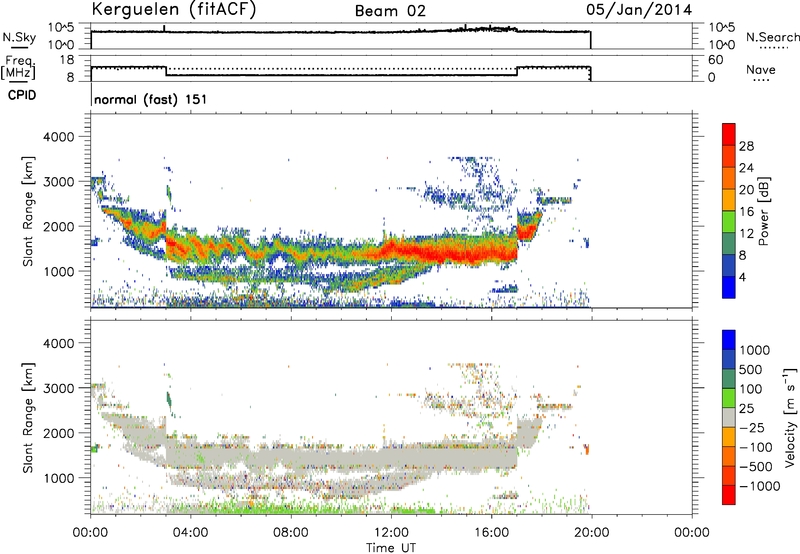Viewport: 800px width, 554px height.
Task: Click the '500' label on the velocity colorbar
Action: click(x=751, y=370)
